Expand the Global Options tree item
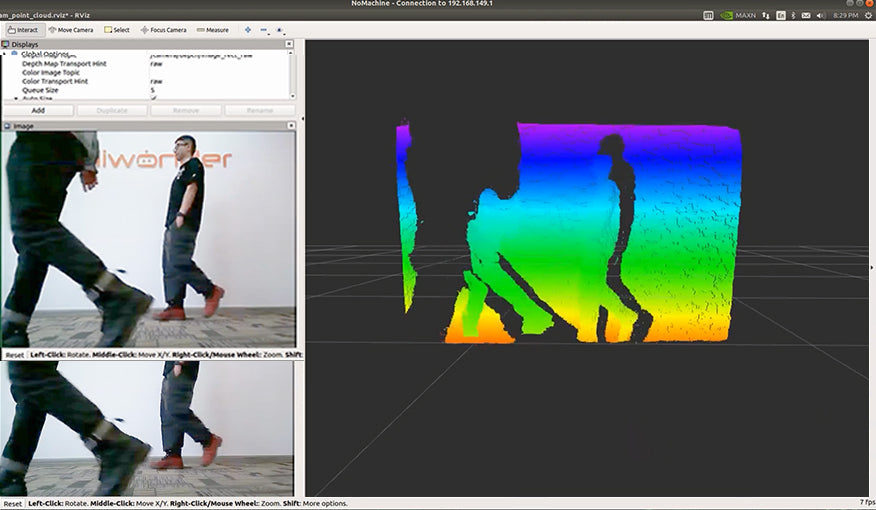The height and width of the screenshot is (510, 876). 6,54
